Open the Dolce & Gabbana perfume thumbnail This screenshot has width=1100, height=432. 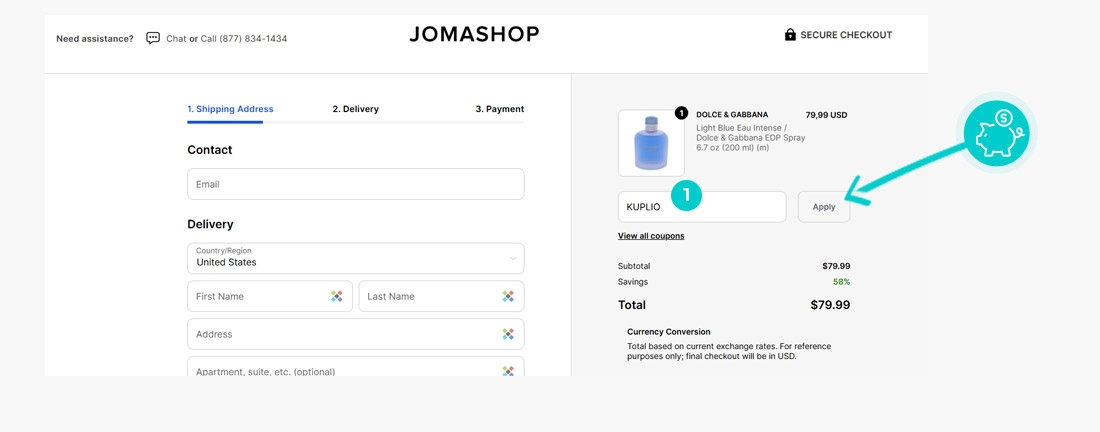pos(651,143)
